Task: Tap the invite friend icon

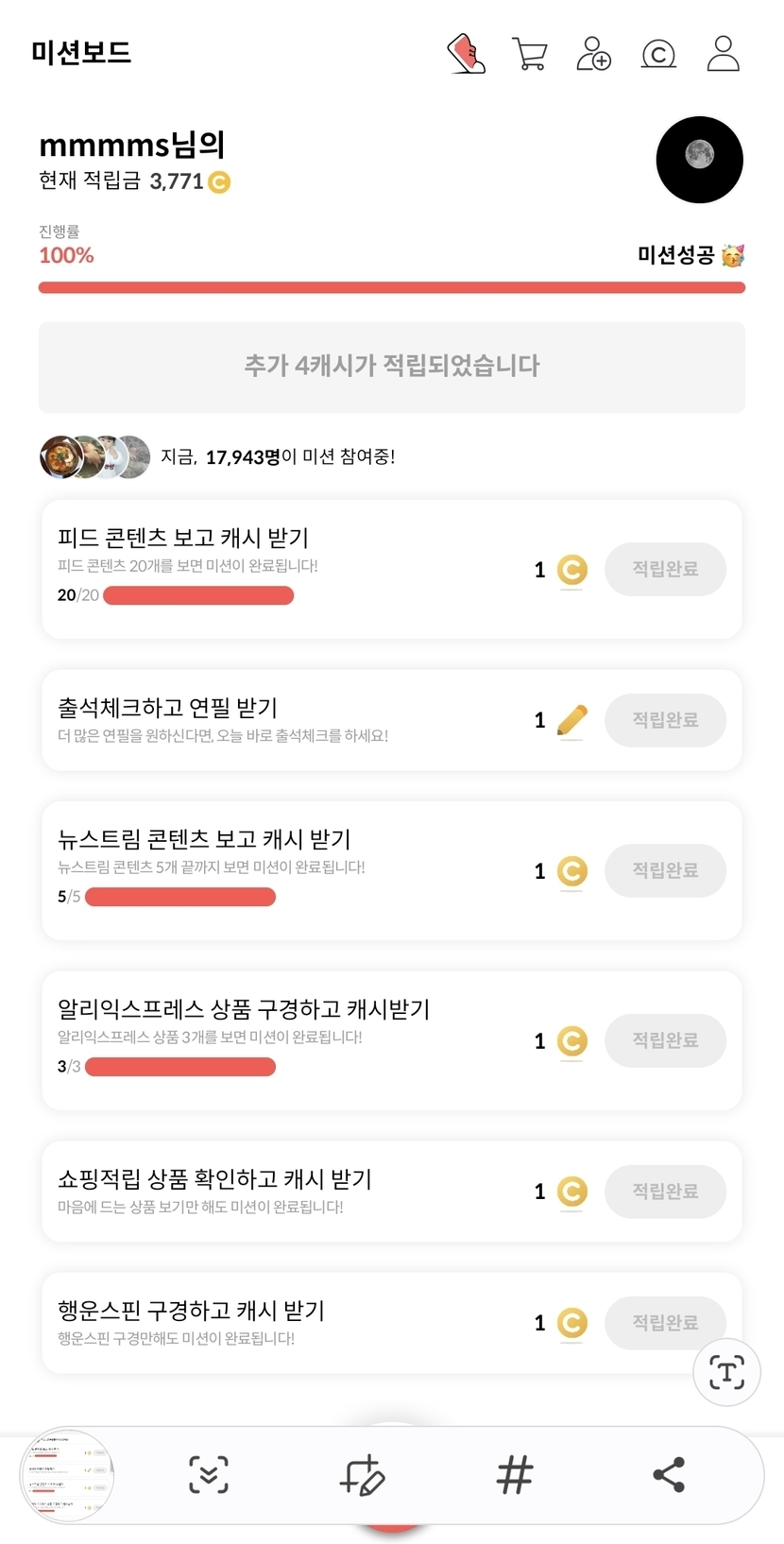Action: pos(593,54)
